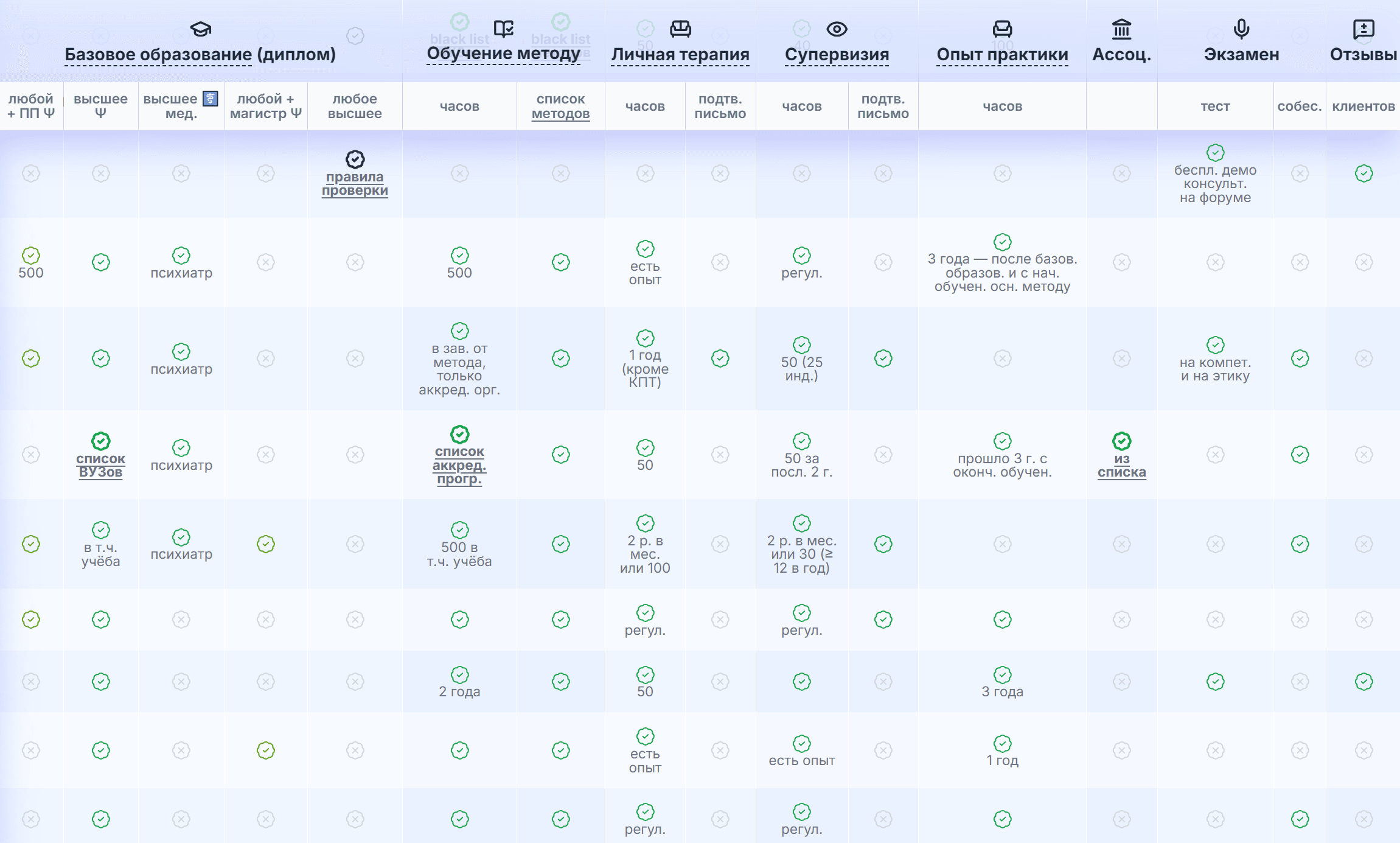This screenshot has height=843, width=1400.
Task: Click the book icon above Обучение методу
Action: point(504,29)
